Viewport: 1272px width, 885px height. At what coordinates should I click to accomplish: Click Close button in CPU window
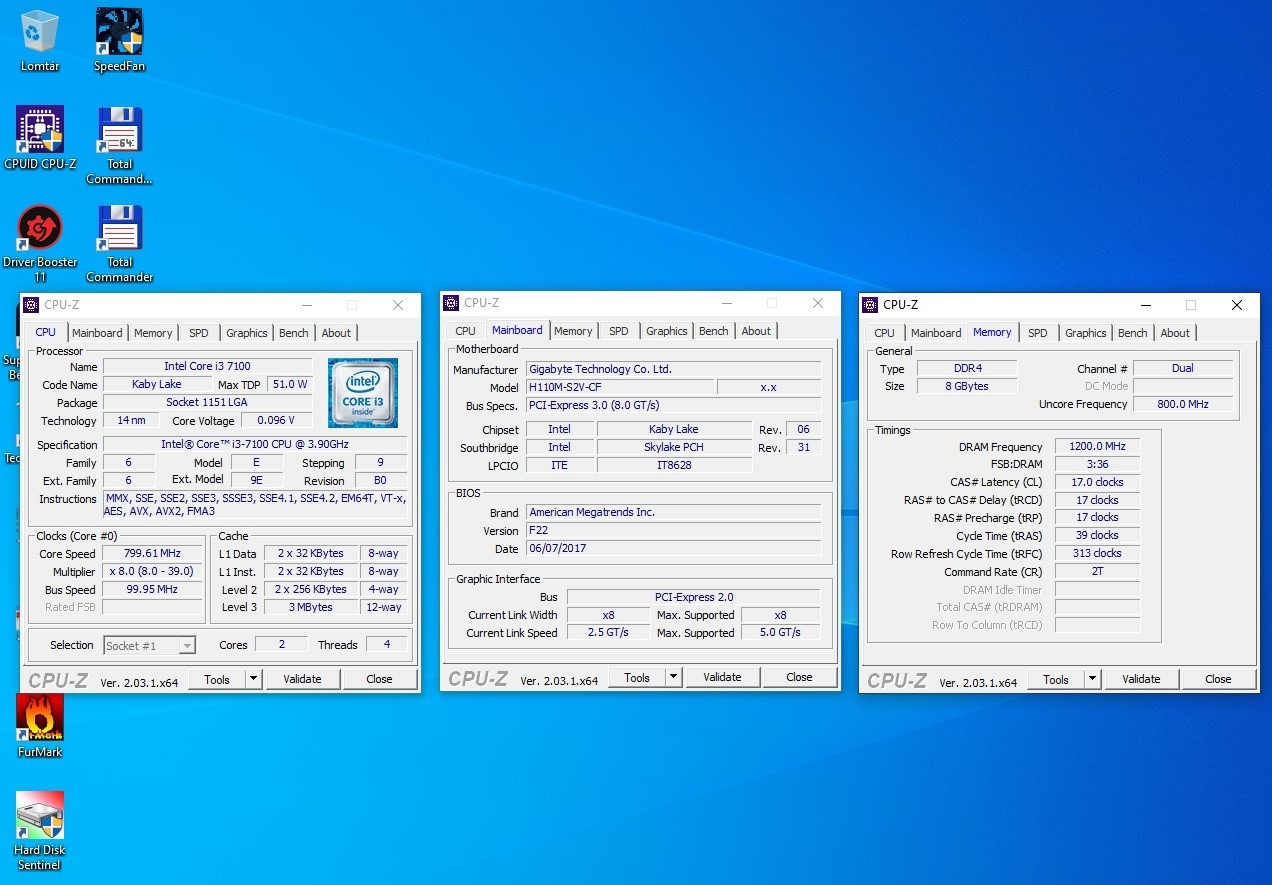pyautogui.click(x=379, y=679)
